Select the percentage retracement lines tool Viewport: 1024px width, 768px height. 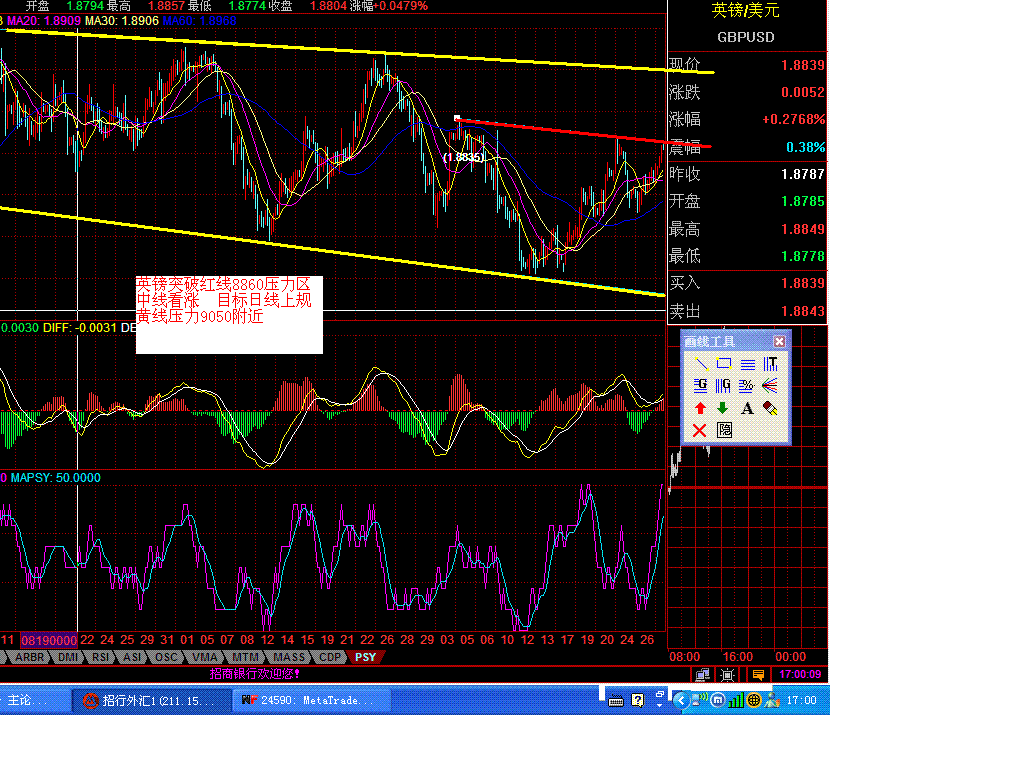tap(747, 385)
